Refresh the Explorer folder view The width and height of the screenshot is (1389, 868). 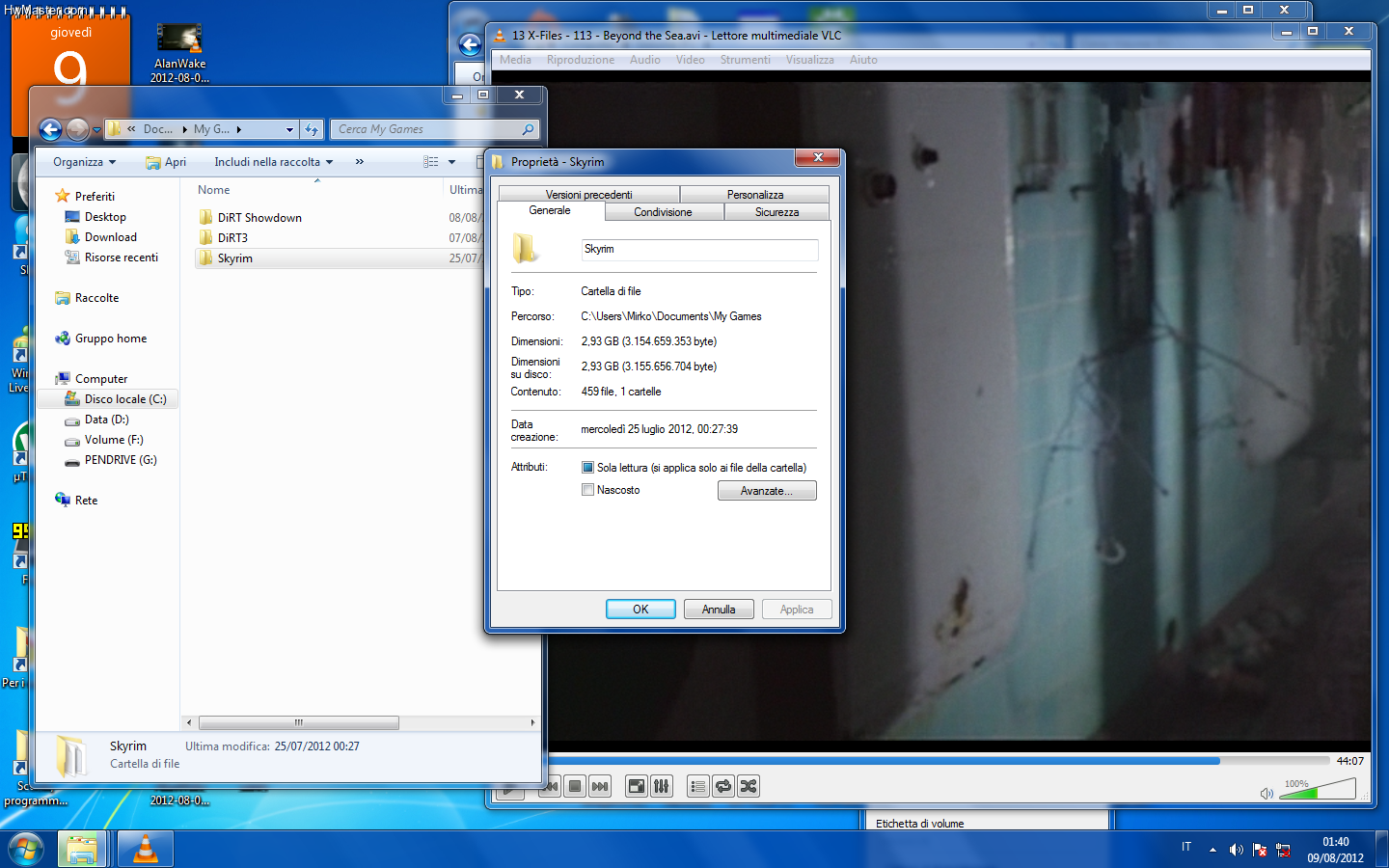(x=312, y=129)
